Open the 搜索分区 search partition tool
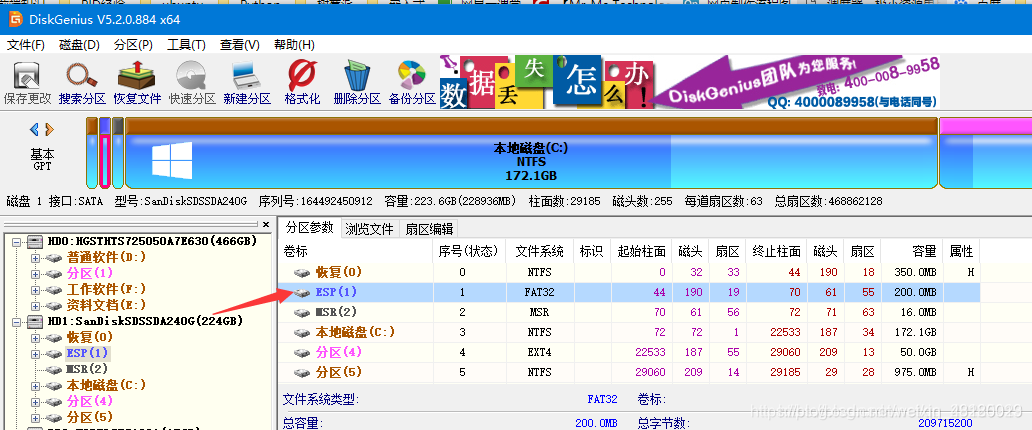The width and height of the screenshot is (1032, 430). pos(82,76)
